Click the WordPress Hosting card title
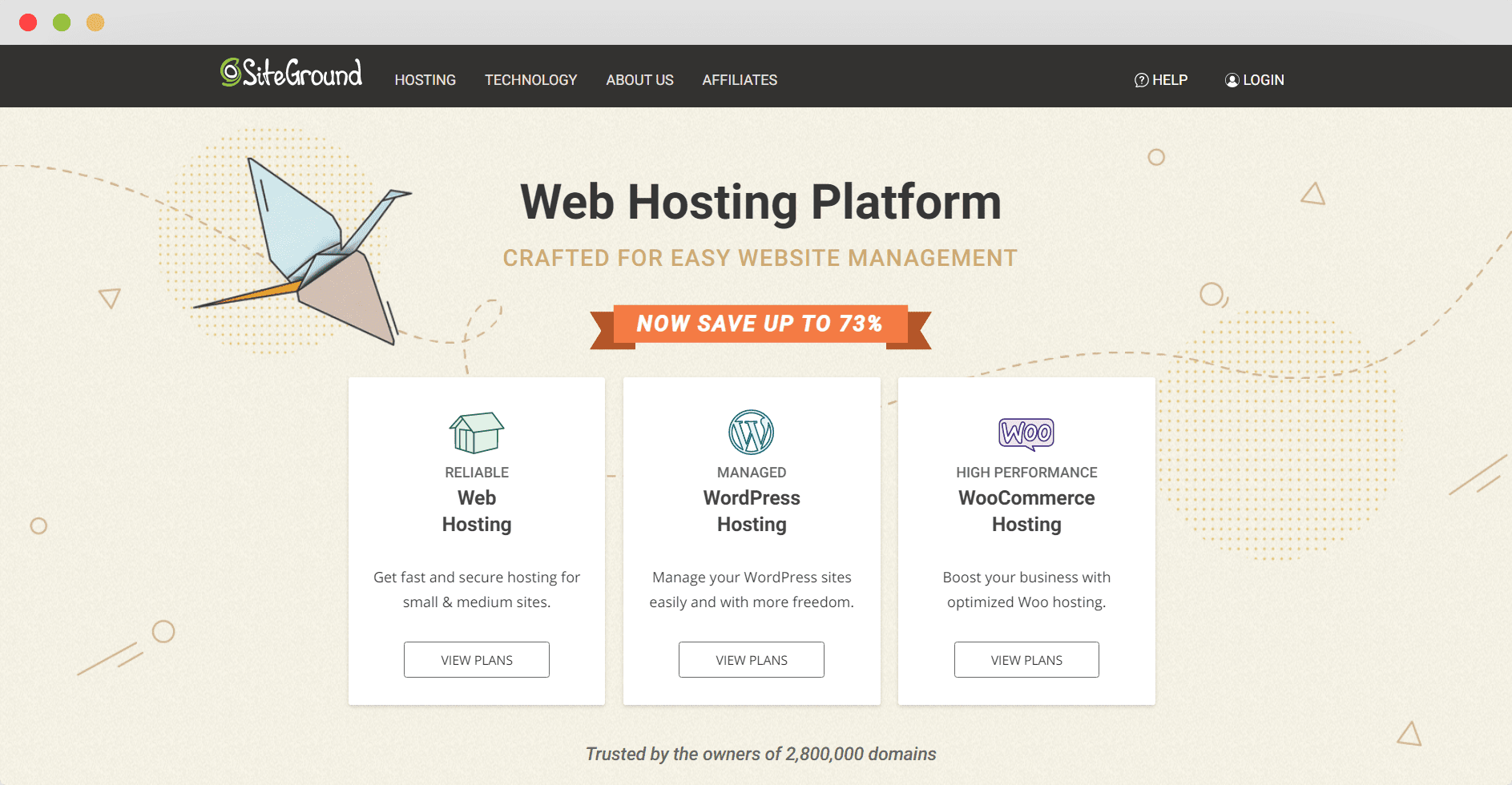 point(752,511)
